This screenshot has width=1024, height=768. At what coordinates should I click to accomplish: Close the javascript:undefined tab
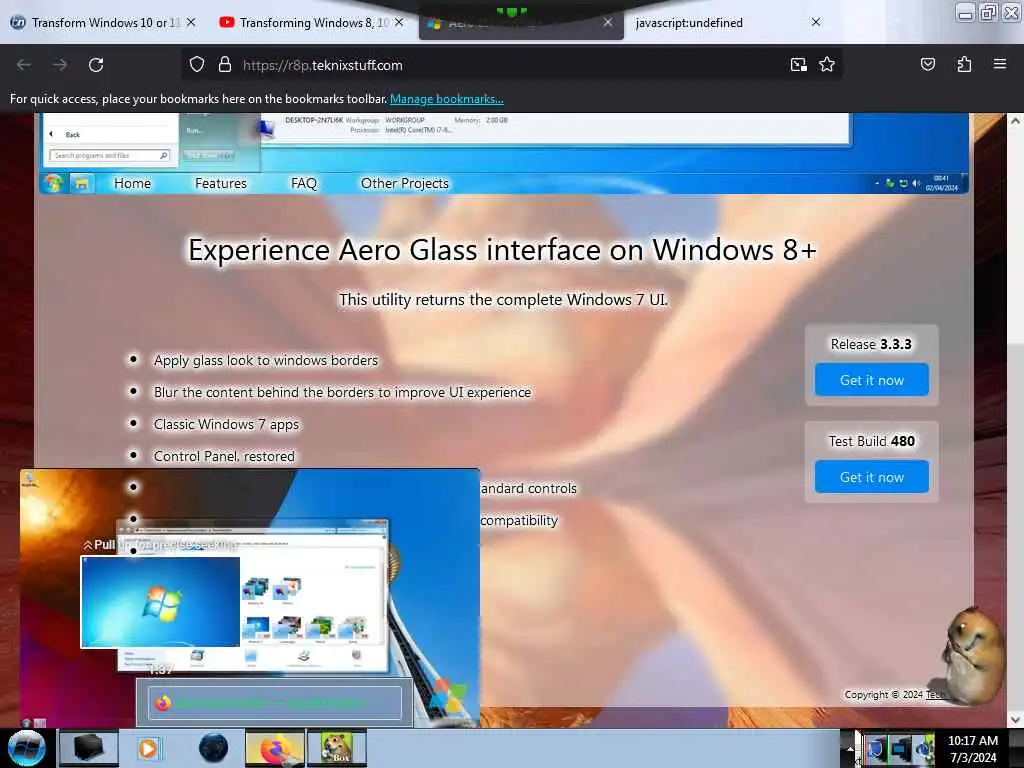[x=816, y=22]
